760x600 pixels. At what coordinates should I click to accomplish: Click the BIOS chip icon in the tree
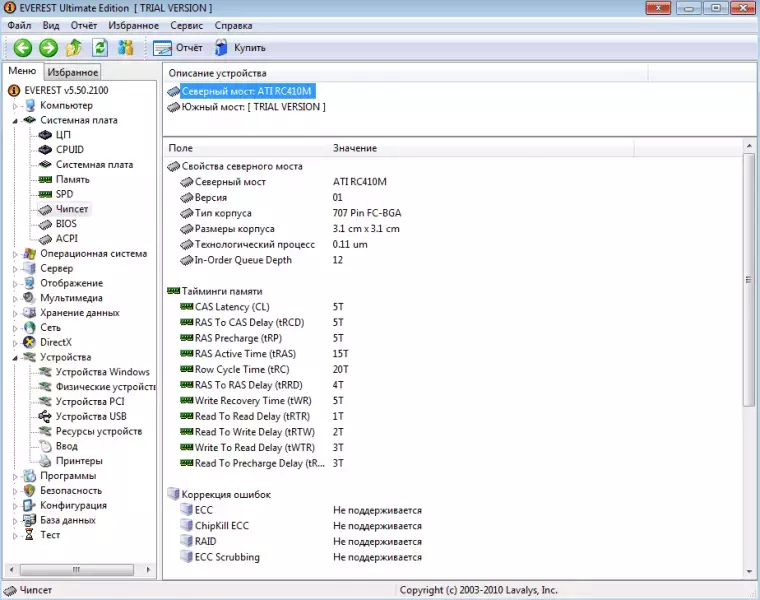[45, 224]
